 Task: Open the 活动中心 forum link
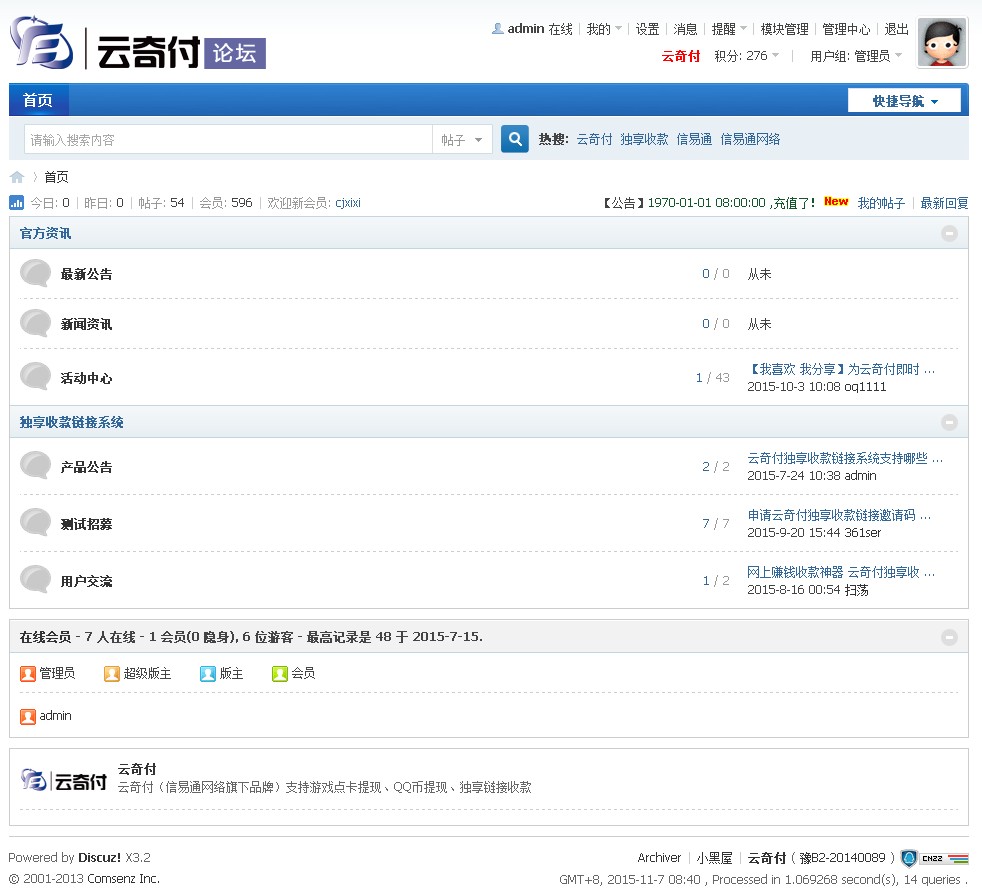coord(86,378)
